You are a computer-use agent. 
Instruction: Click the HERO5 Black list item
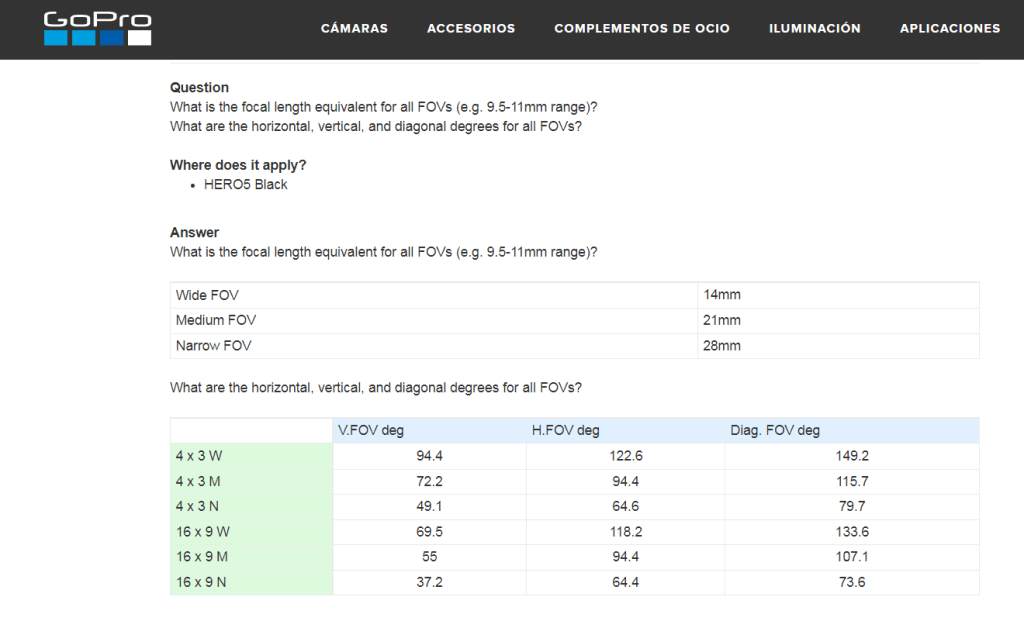(x=245, y=184)
